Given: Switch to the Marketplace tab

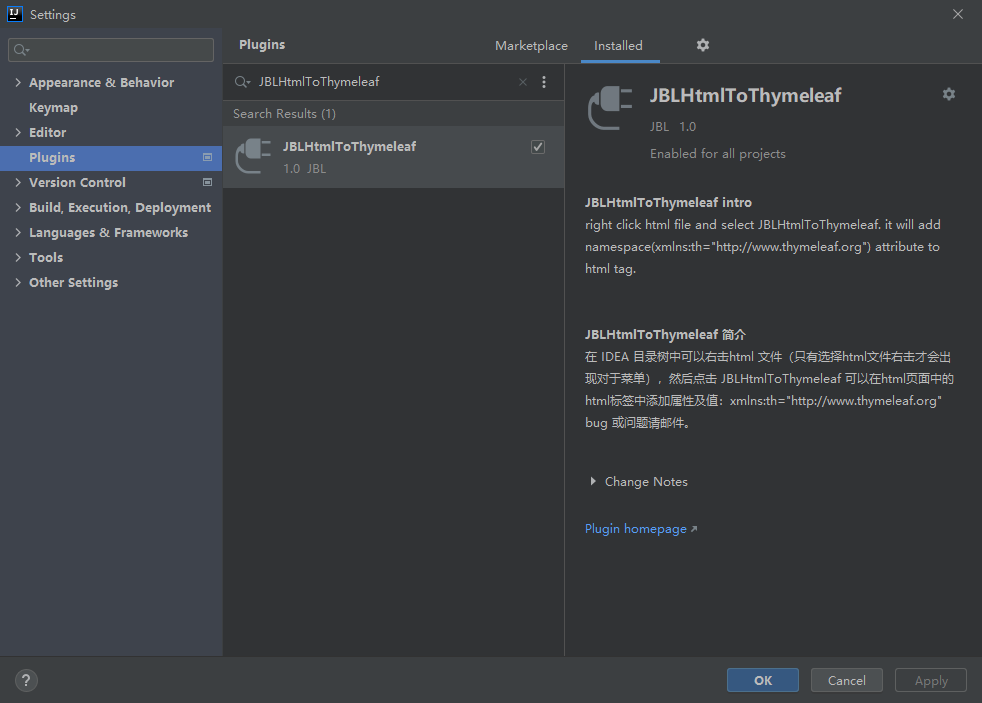Looking at the screenshot, I should 531,46.
